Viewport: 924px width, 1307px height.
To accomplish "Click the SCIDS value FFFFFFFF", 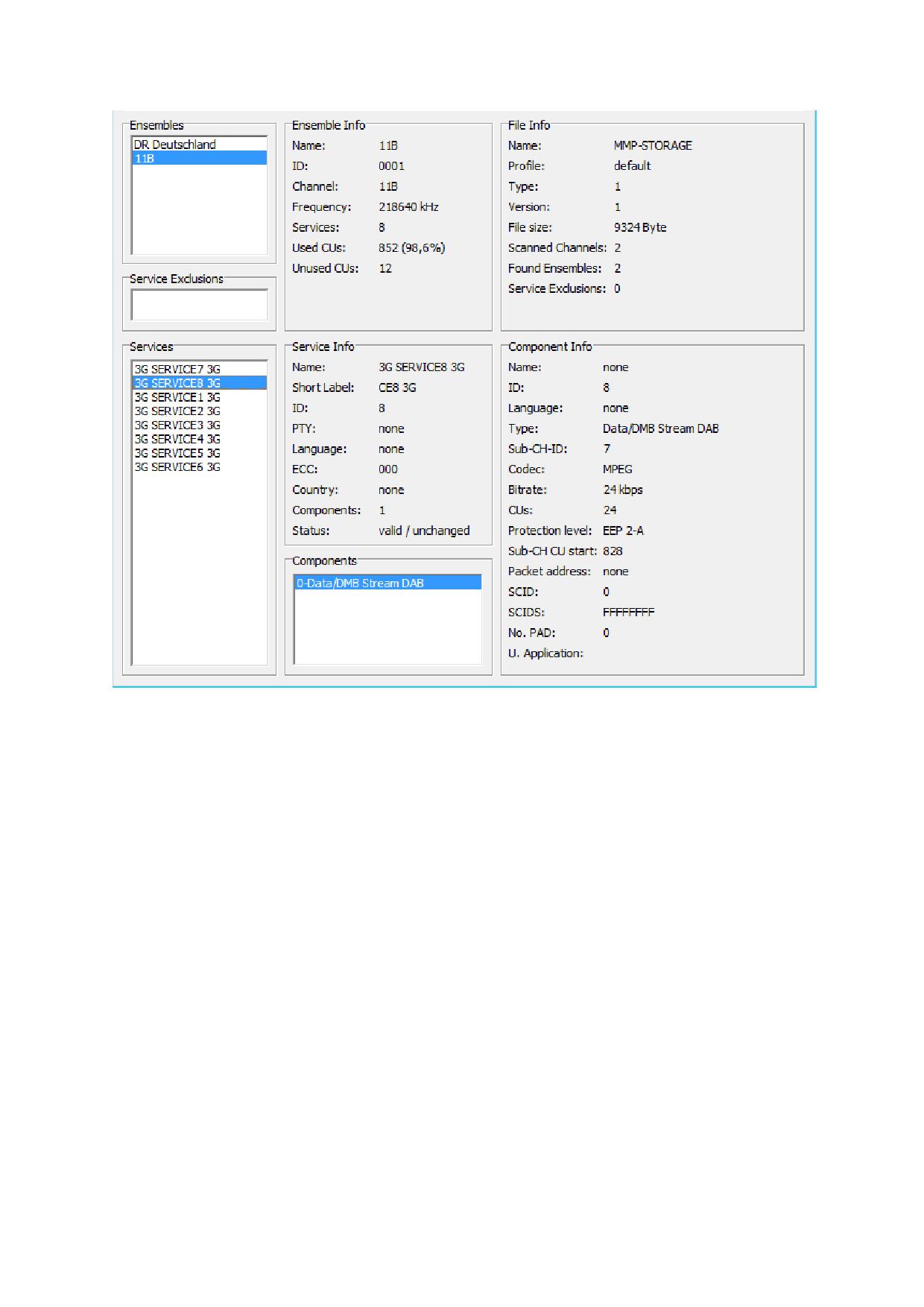I will (x=628, y=613).
